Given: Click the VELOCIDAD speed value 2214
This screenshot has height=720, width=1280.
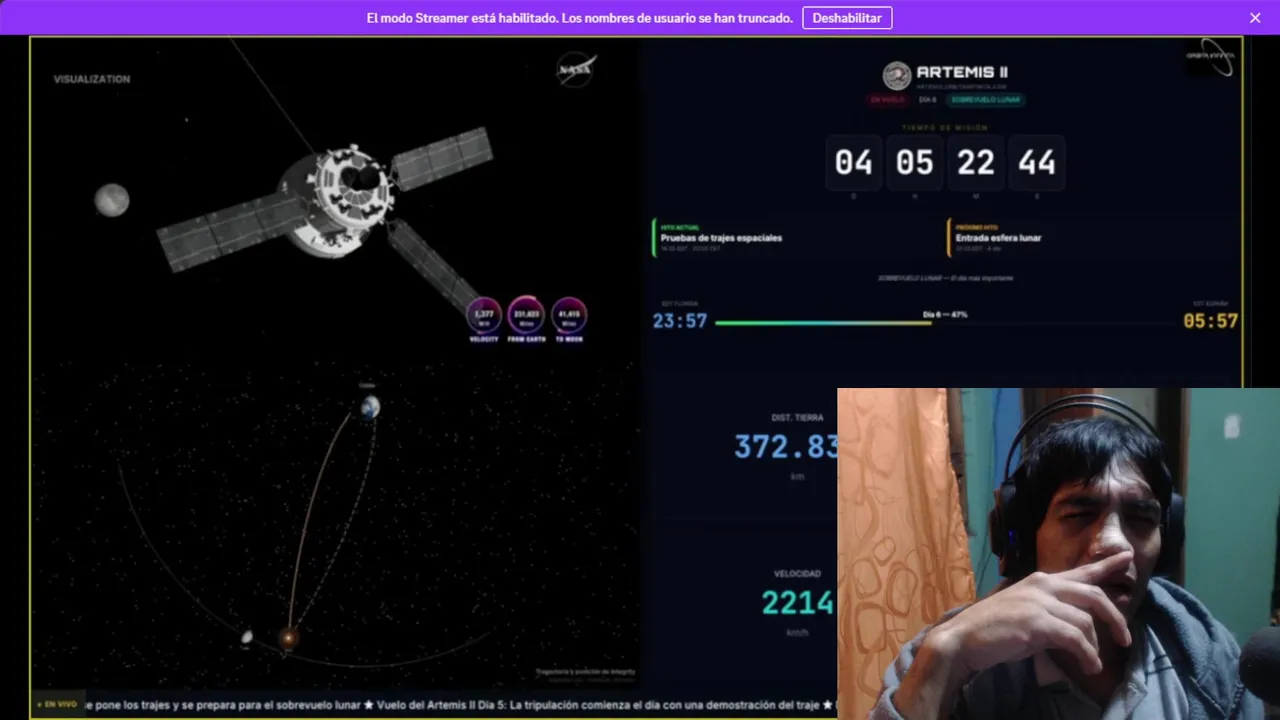Looking at the screenshot, I should pyautogui.click(x=798, y=602).
